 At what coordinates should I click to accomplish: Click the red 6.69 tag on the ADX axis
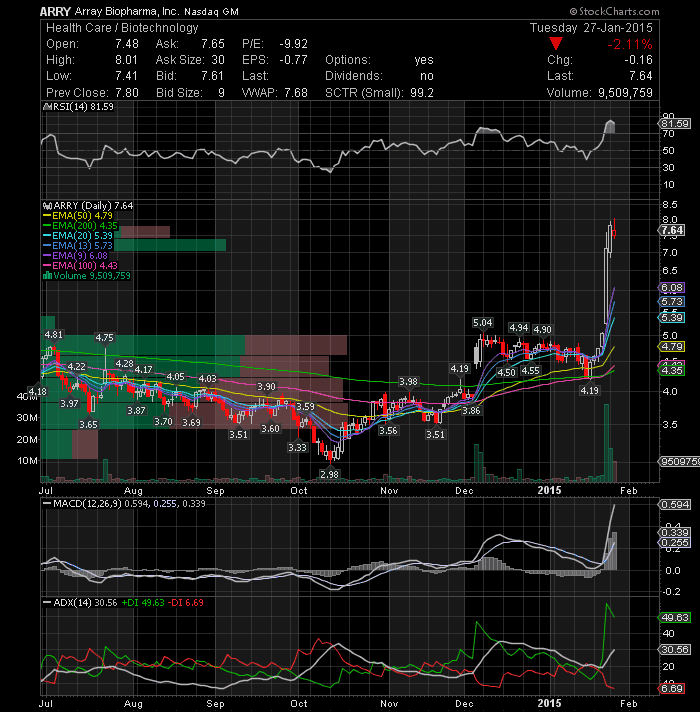coord(672,689)
